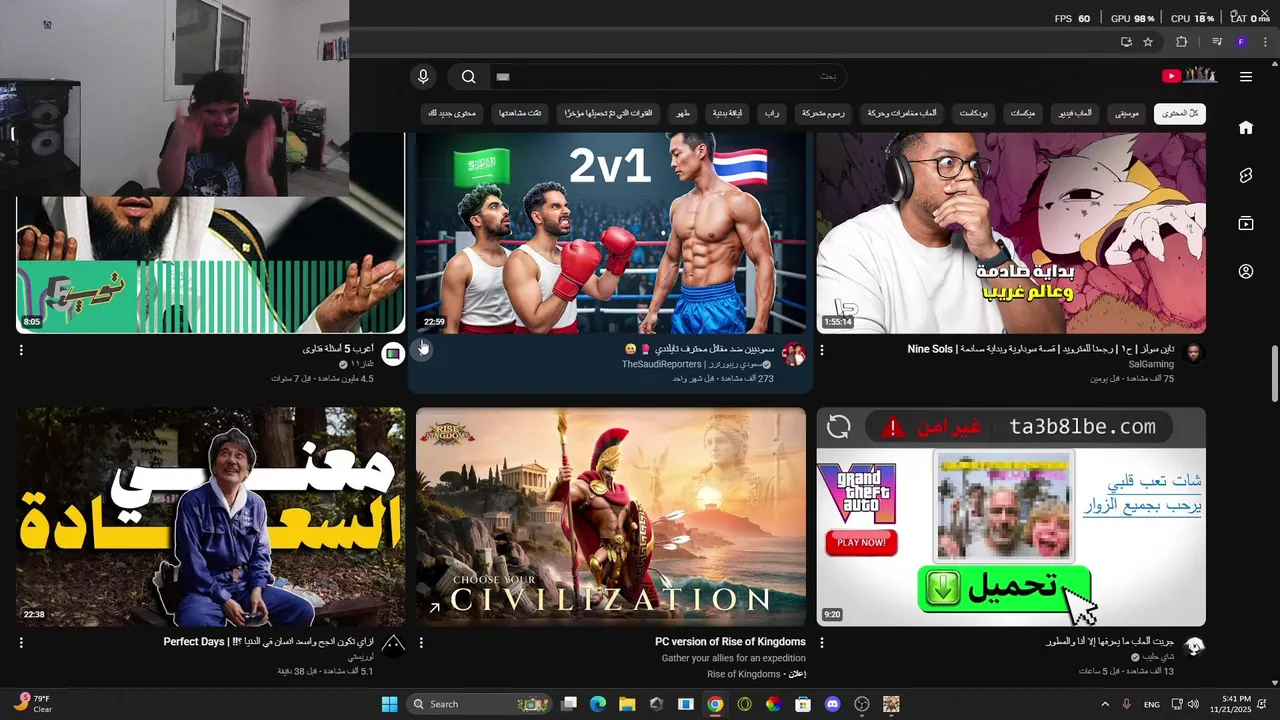Bookmark this page with star icon
Screen dimensions: 1280x720
point(1148,42)
